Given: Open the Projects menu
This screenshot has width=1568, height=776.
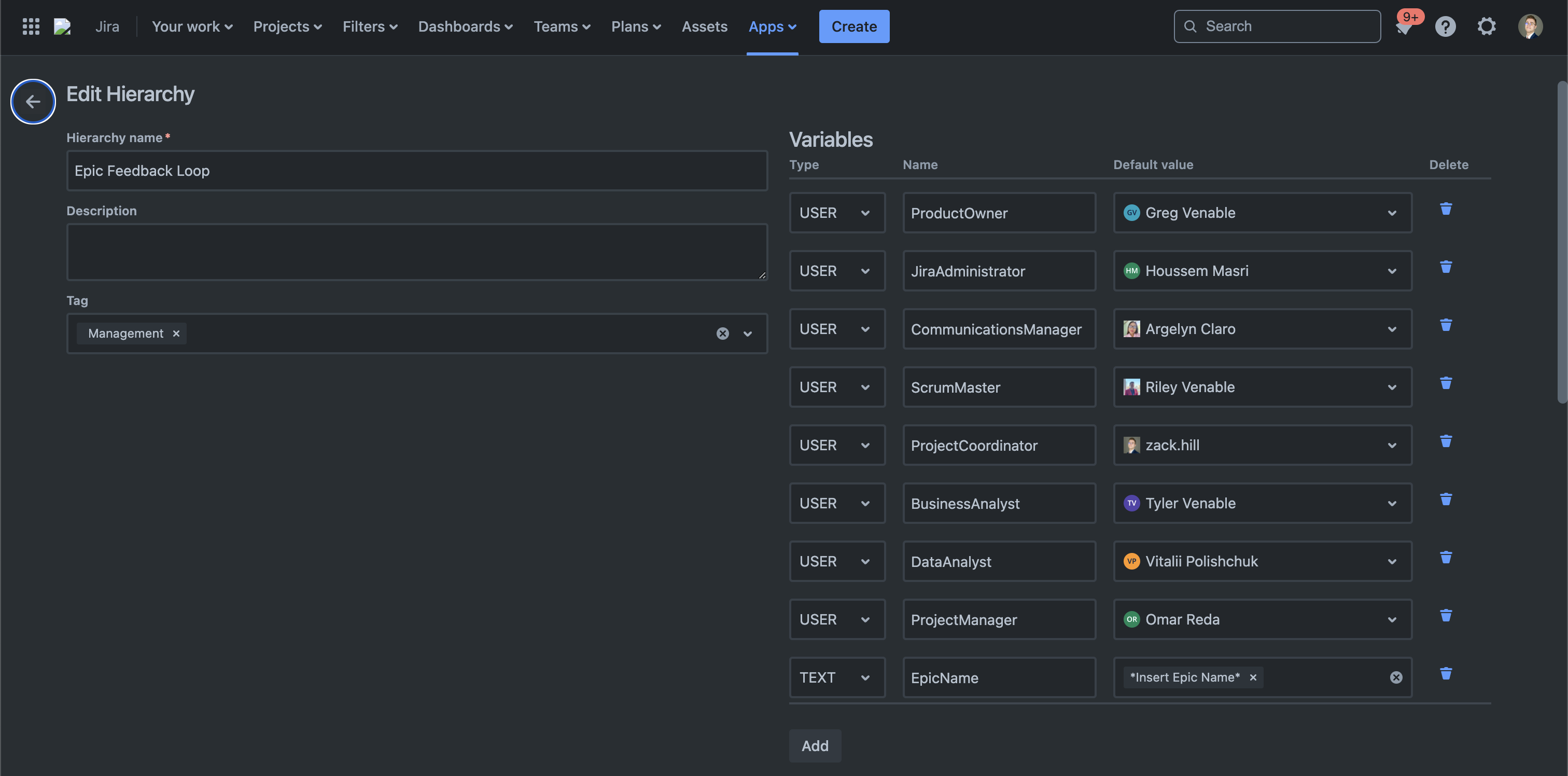Looking at the screenshot, I should 287,26.
